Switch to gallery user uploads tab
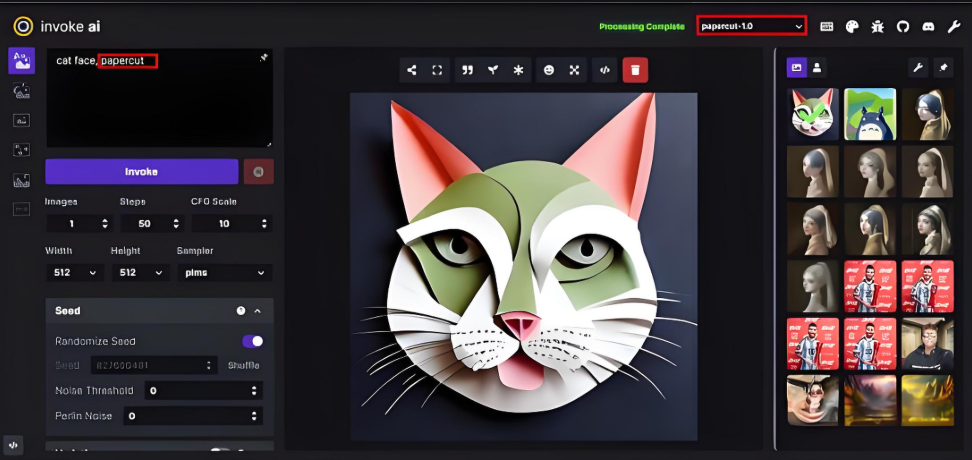The height and width of the screenshot is (460, 972). [817, 68]
